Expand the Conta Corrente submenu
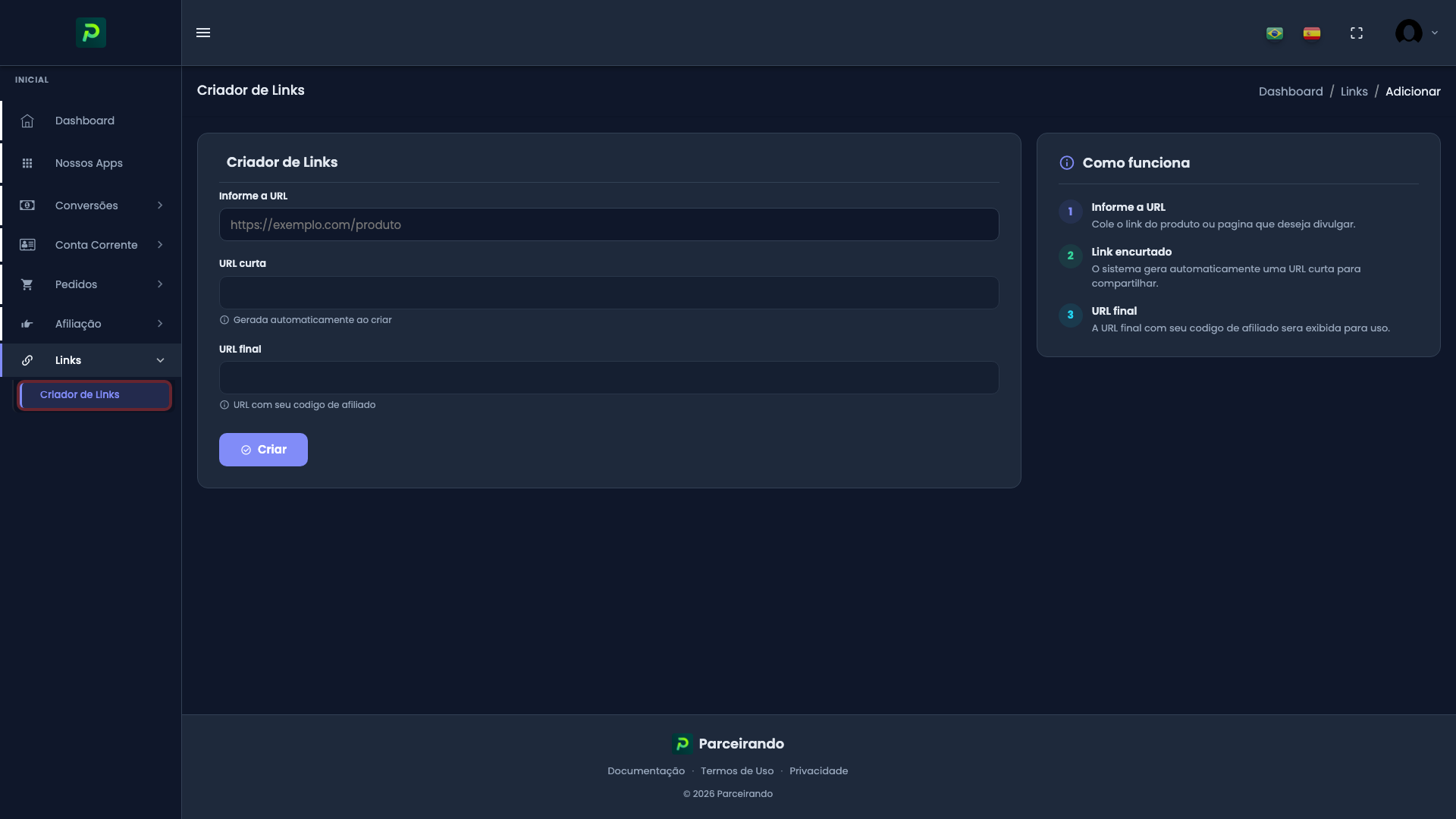Image resolution: width=1456 pixels, height=819 pixels. point(96,245)
